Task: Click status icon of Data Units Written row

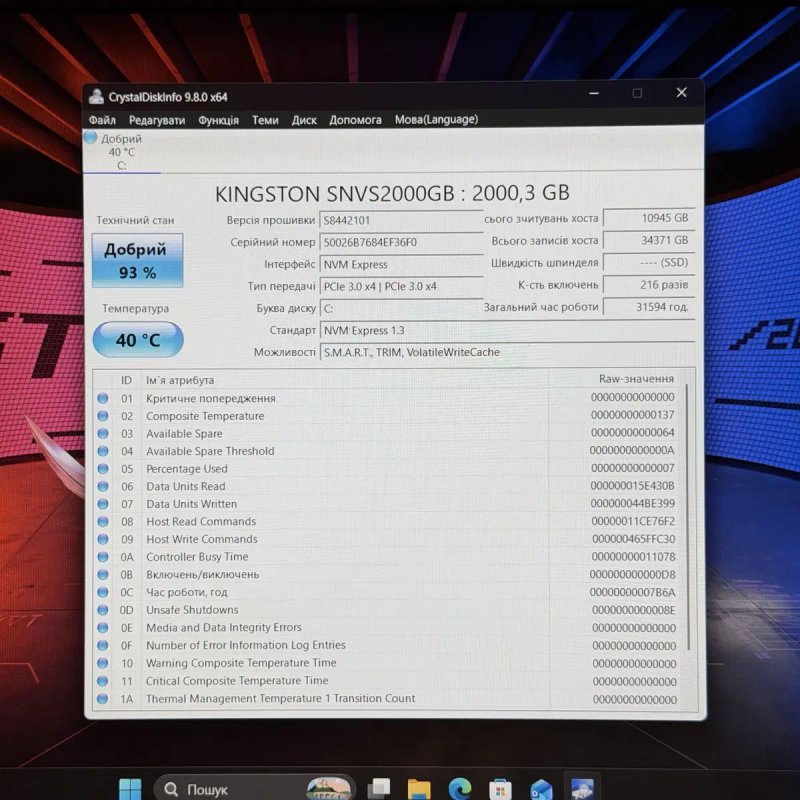Action: [103, 504]
